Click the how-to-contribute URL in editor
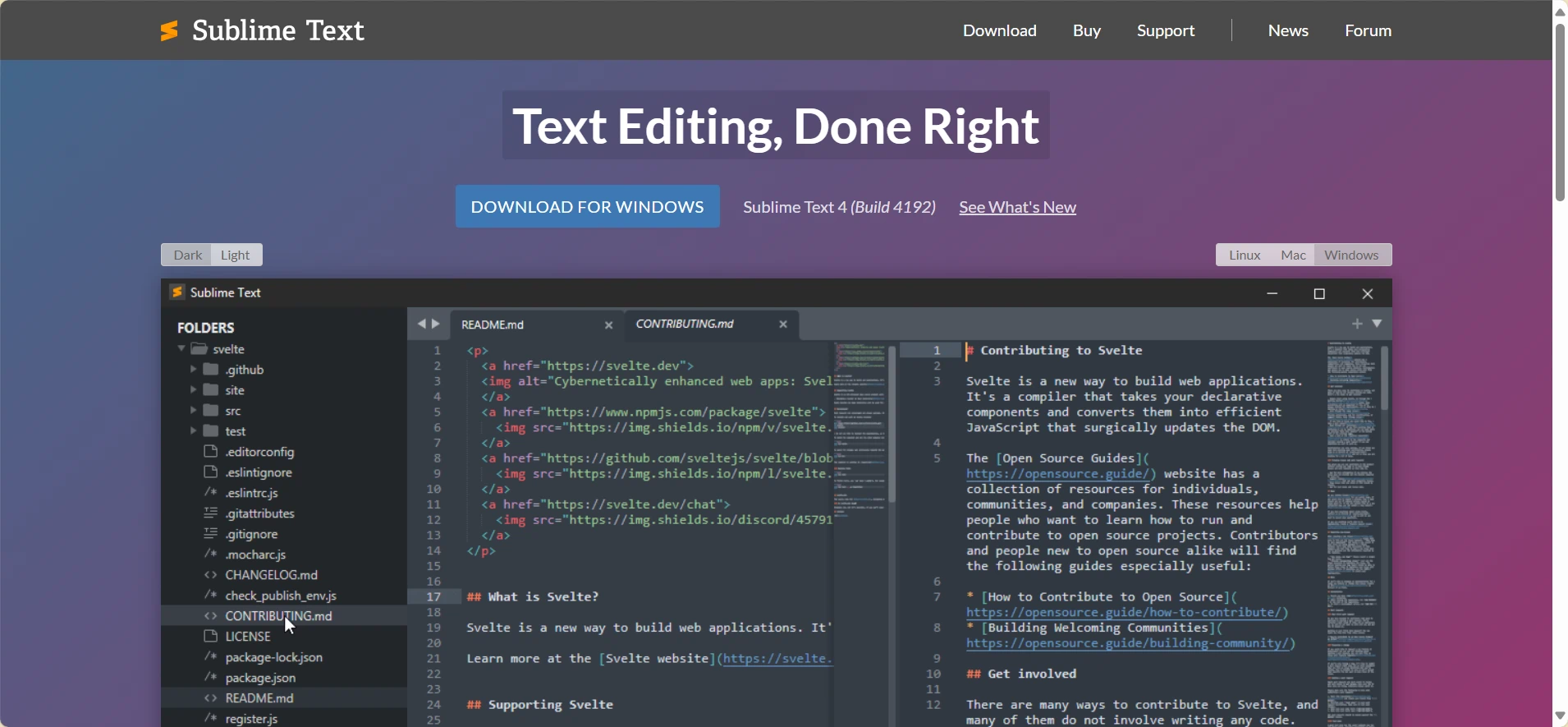The image size is (1568, 727). (x=1124, y=613)
